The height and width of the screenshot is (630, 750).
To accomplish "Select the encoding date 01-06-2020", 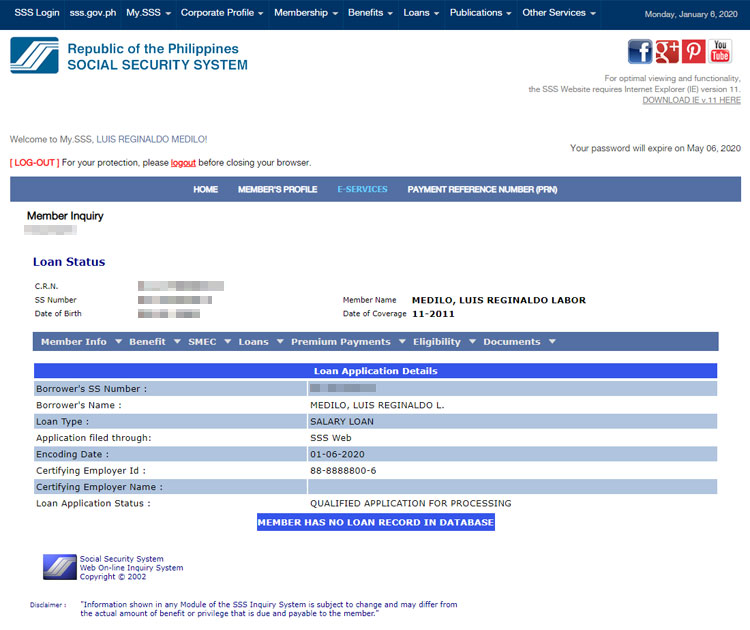I will tap(337, 454).
